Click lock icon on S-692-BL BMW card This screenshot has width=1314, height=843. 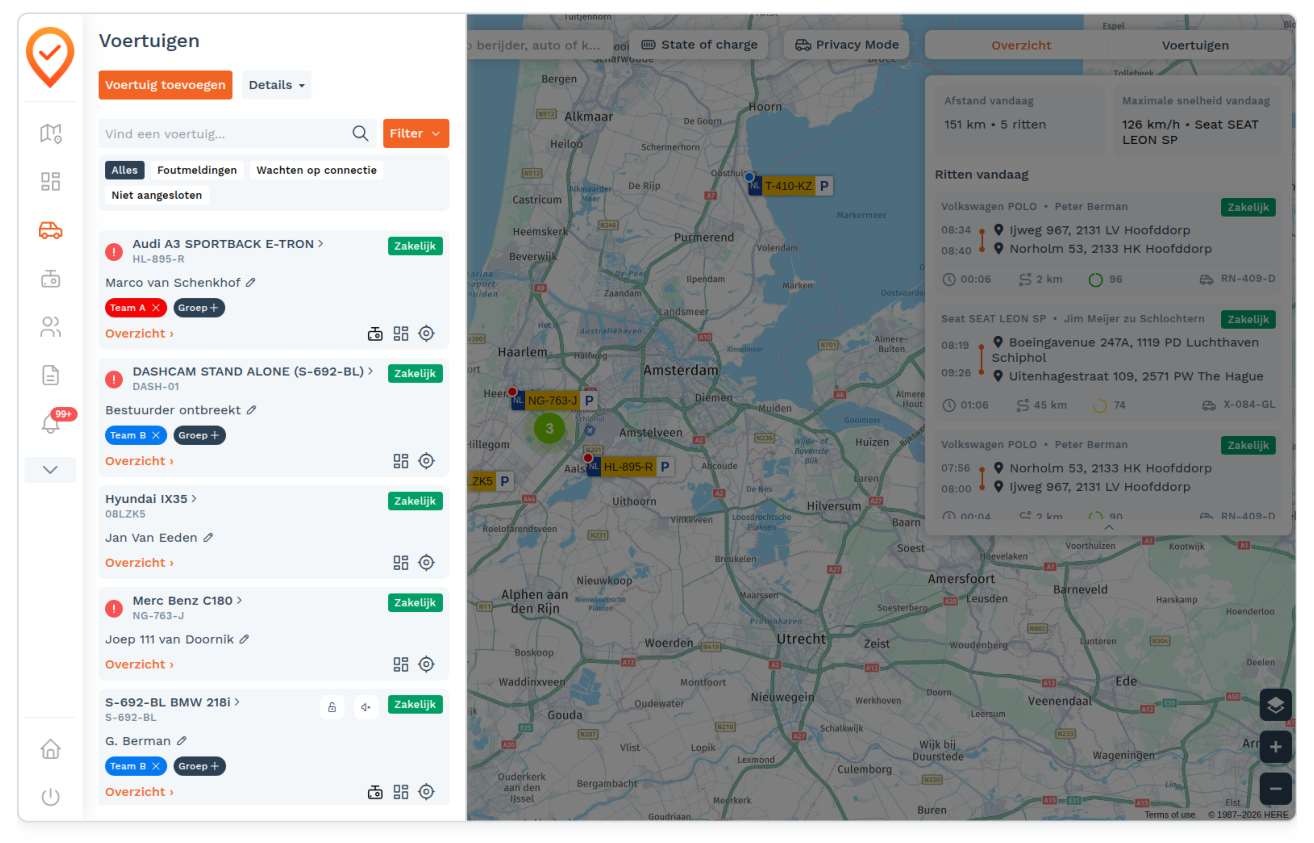pos(332,707)
